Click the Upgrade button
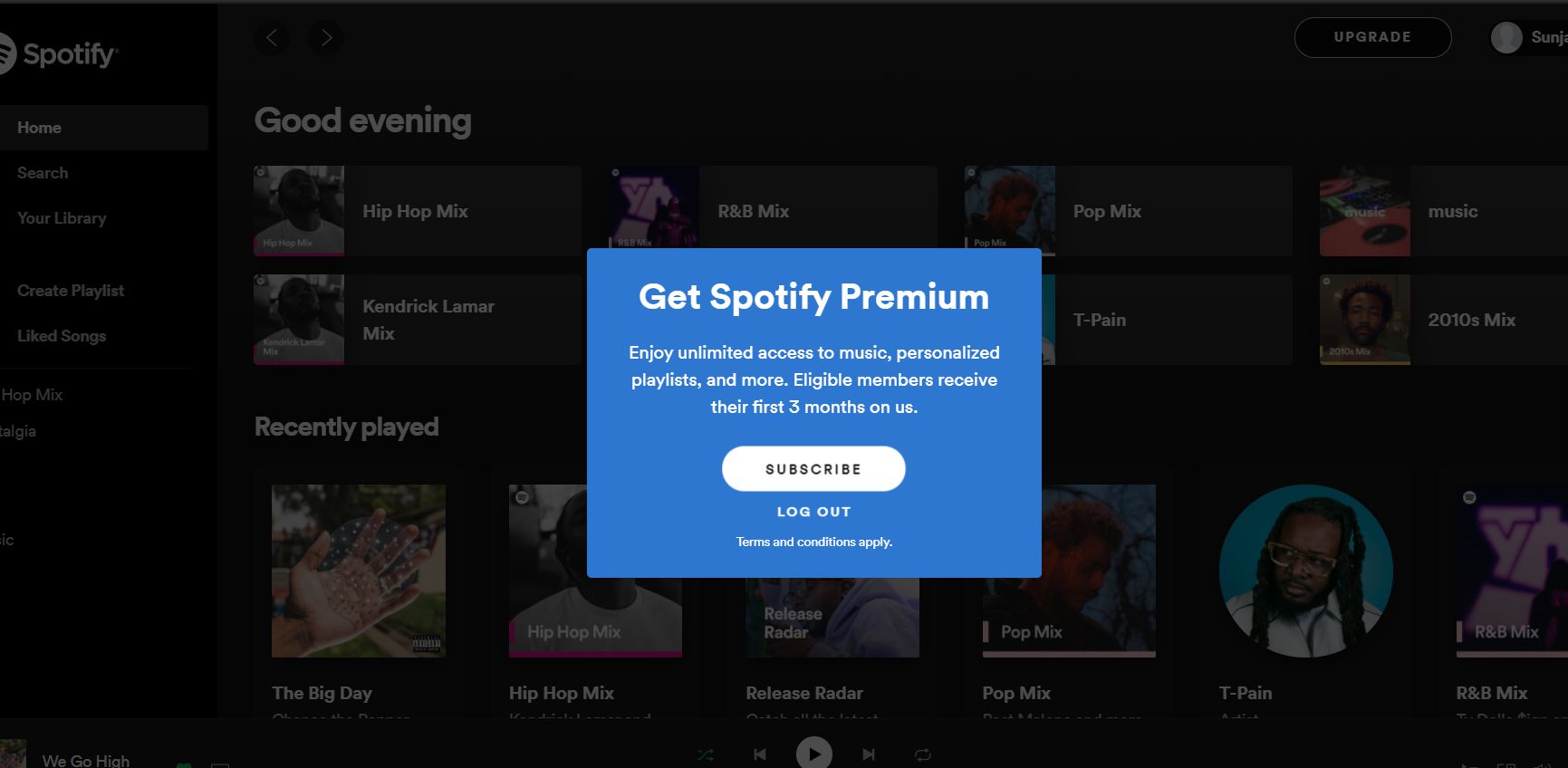The width and height of the screenshot is (1568, 768). [1372, 37]
